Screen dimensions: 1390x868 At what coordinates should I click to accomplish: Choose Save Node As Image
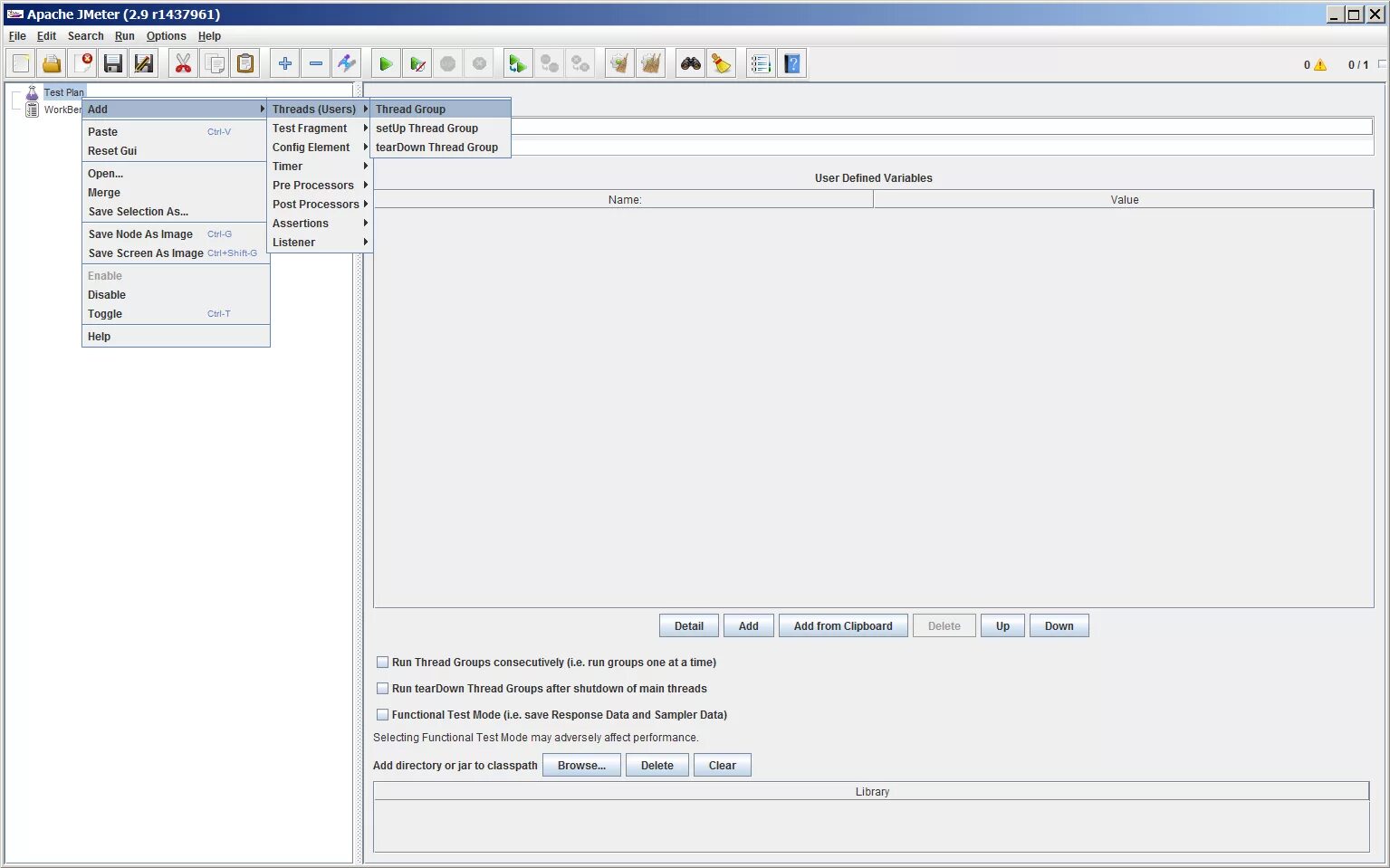point(176,234)
